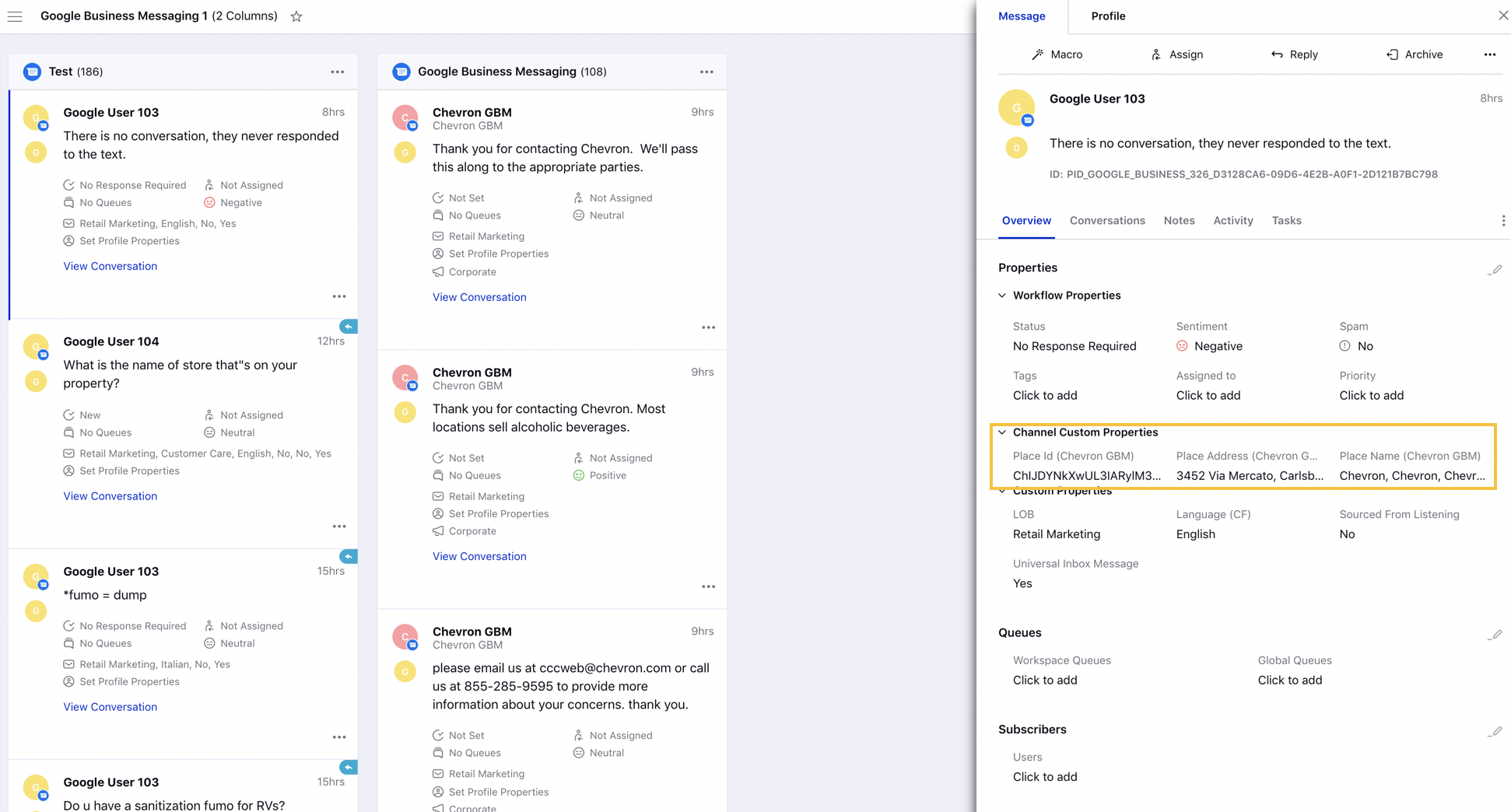Click to add Priority
The height and width of the screenshot is (812, 1511).
pyautogui.click(x=1372, y=395)
